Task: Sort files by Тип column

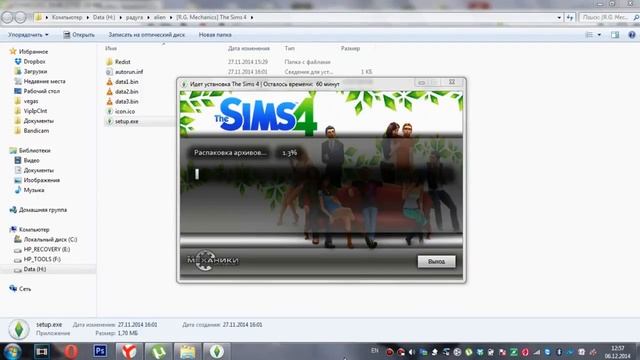Action: [x=289, y=48]
